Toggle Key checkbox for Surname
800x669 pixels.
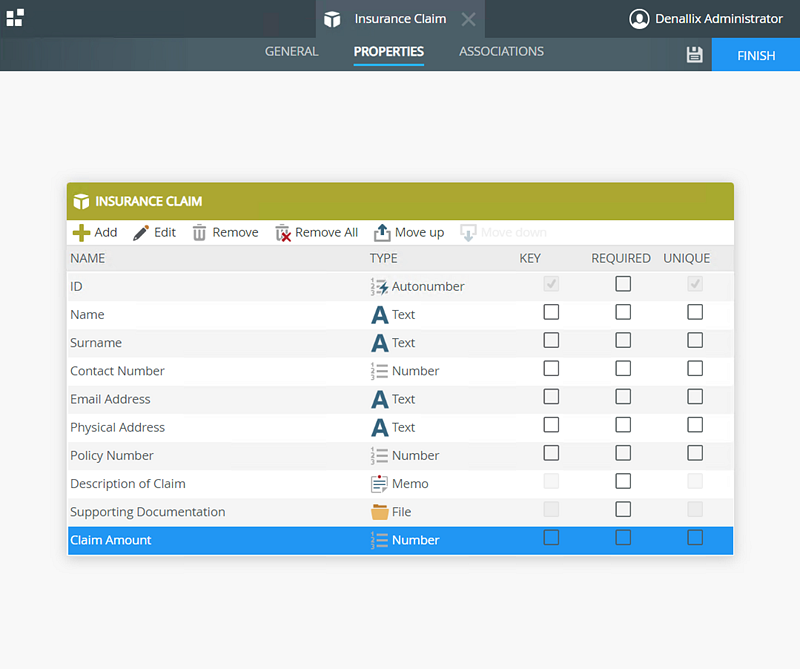click(551, 340)
